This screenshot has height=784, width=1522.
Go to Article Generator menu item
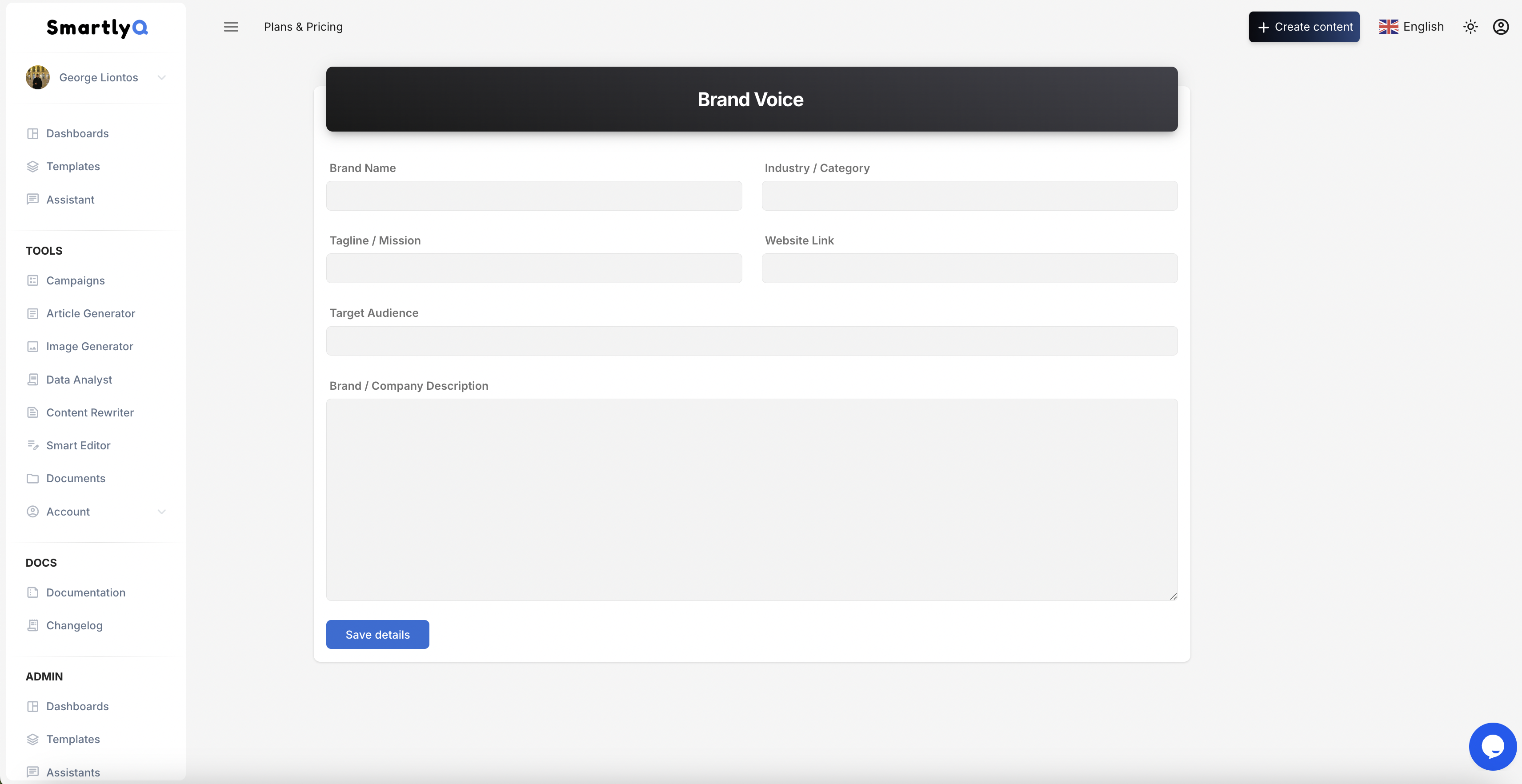tap(90, 314)
